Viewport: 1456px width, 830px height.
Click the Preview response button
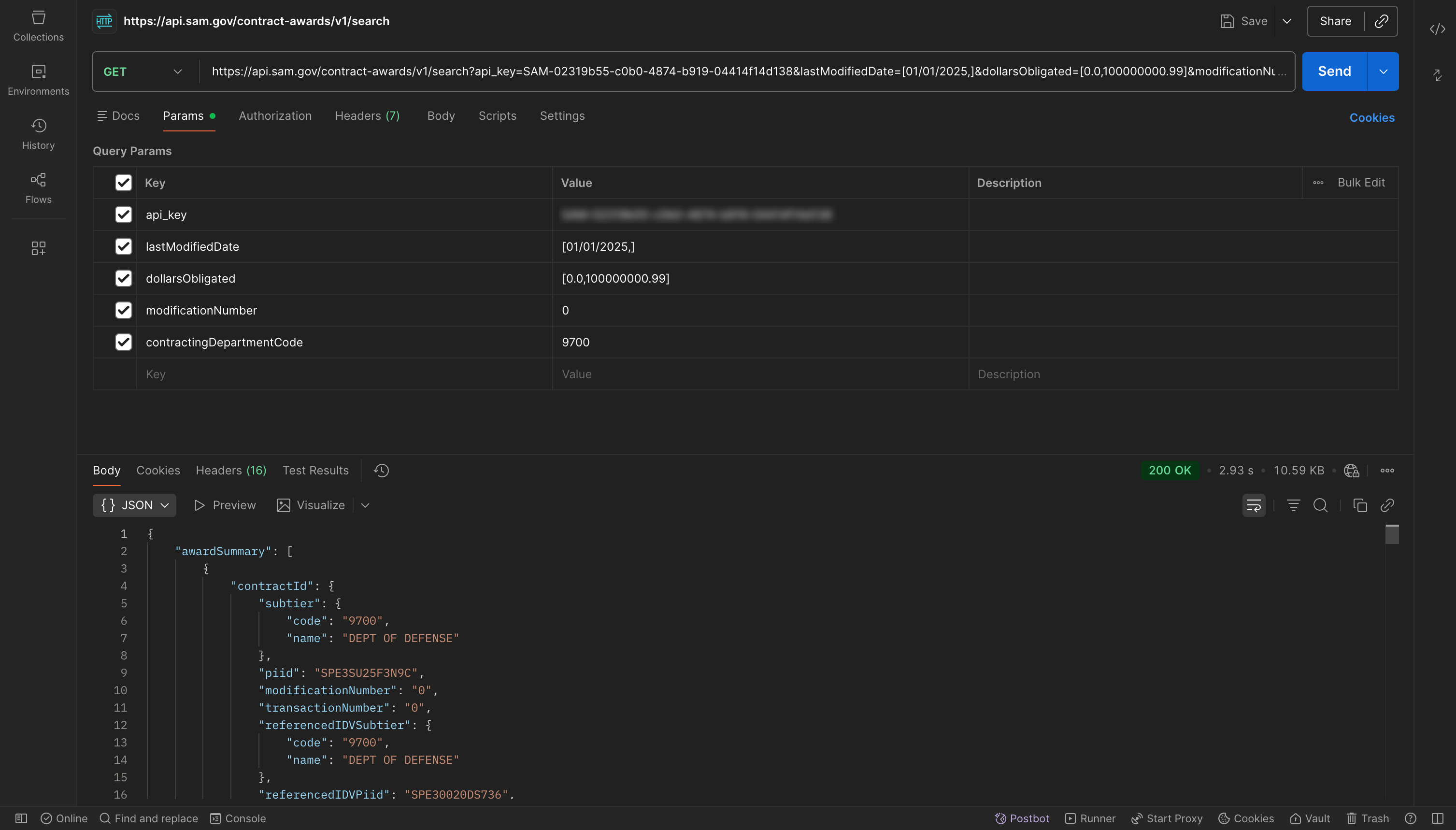(225, 505)
